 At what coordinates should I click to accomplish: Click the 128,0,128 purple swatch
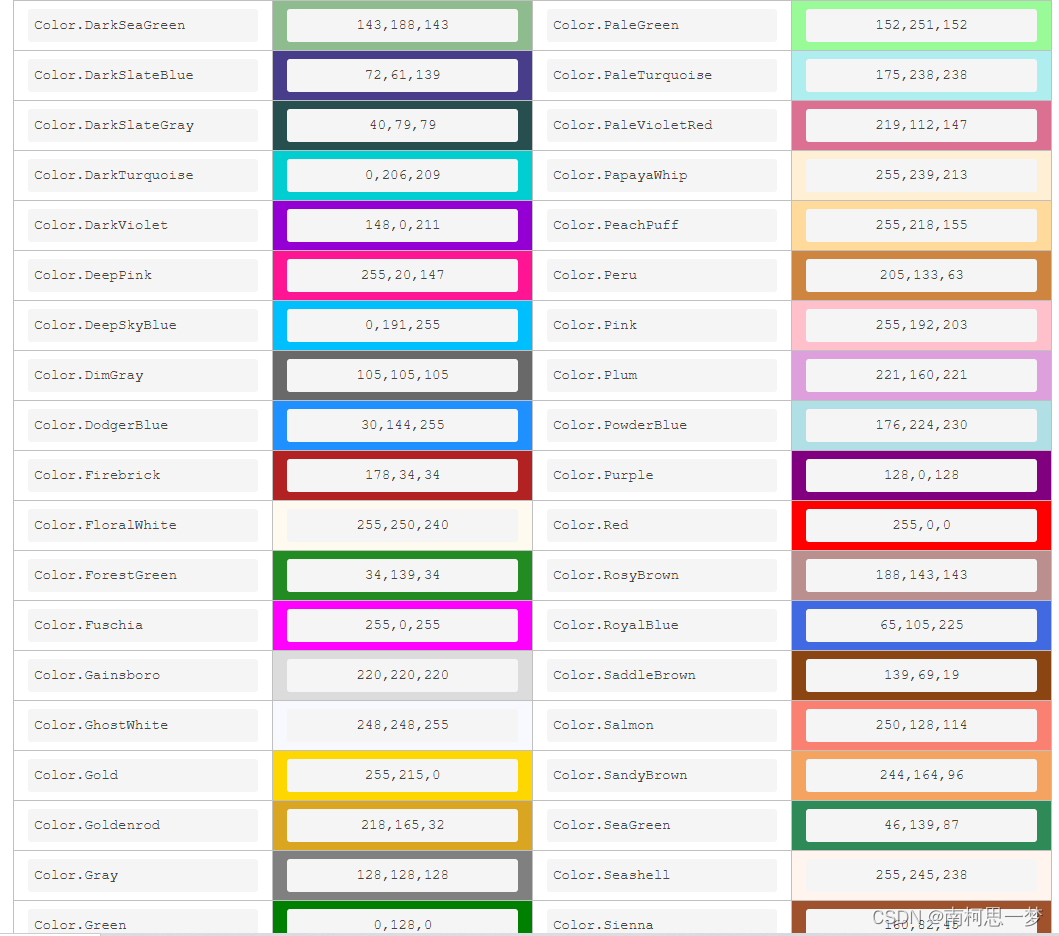pyautogui.click(x=921, y=475)
